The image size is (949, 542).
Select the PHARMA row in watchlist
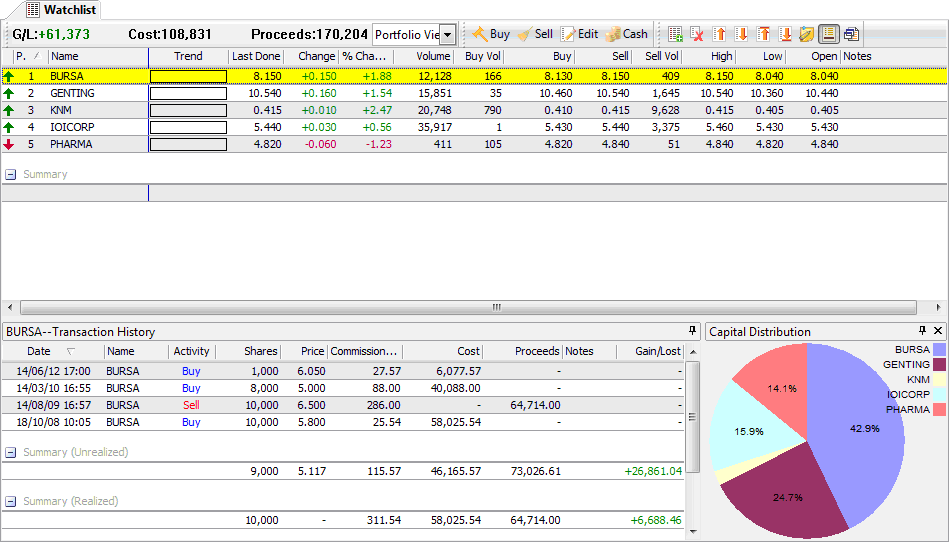[x=474, y=144]
